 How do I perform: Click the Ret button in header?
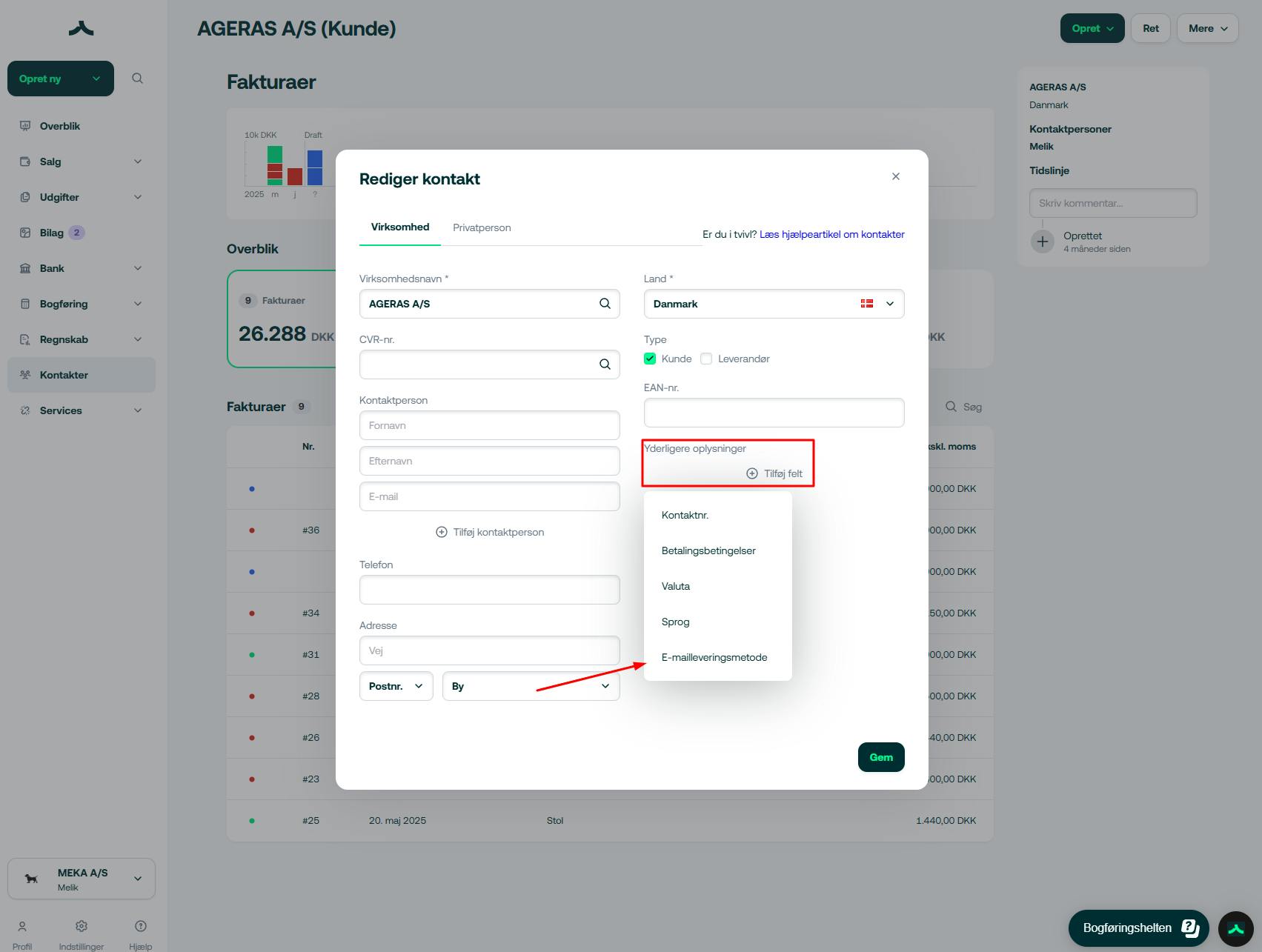[1150, 28]
